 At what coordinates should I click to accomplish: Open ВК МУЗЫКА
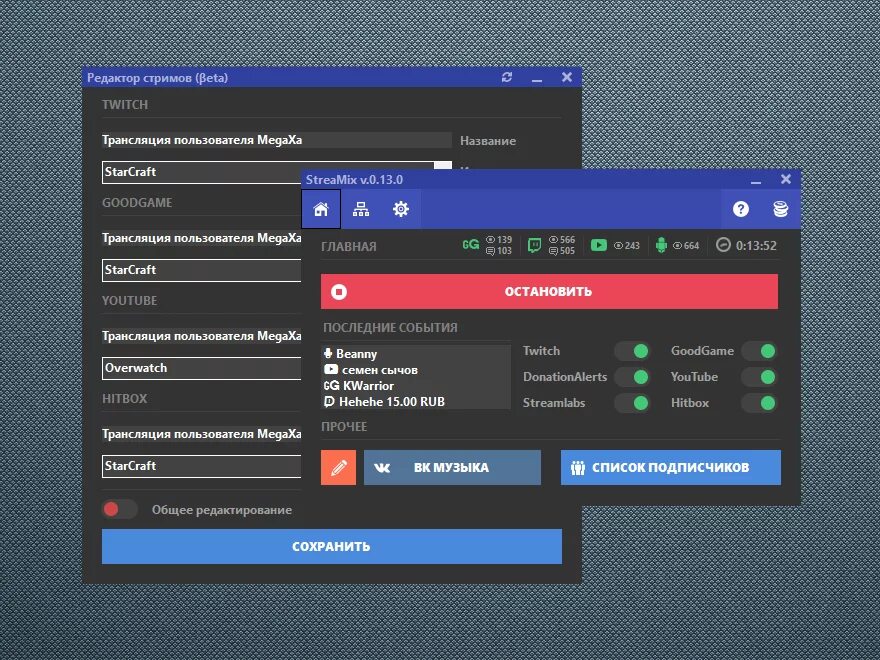pos(452,467)
